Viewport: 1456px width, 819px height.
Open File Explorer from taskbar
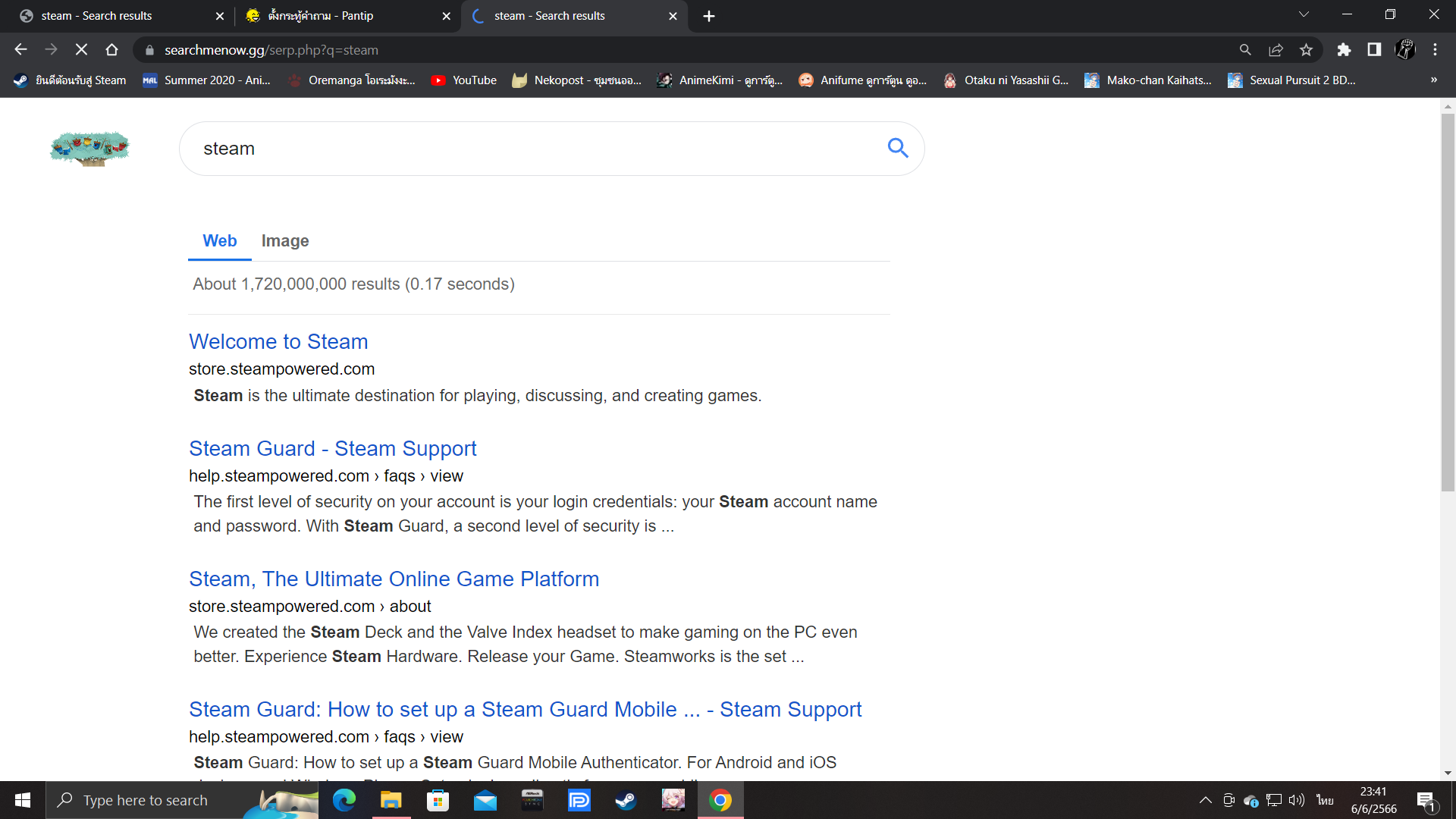(391, 800)
